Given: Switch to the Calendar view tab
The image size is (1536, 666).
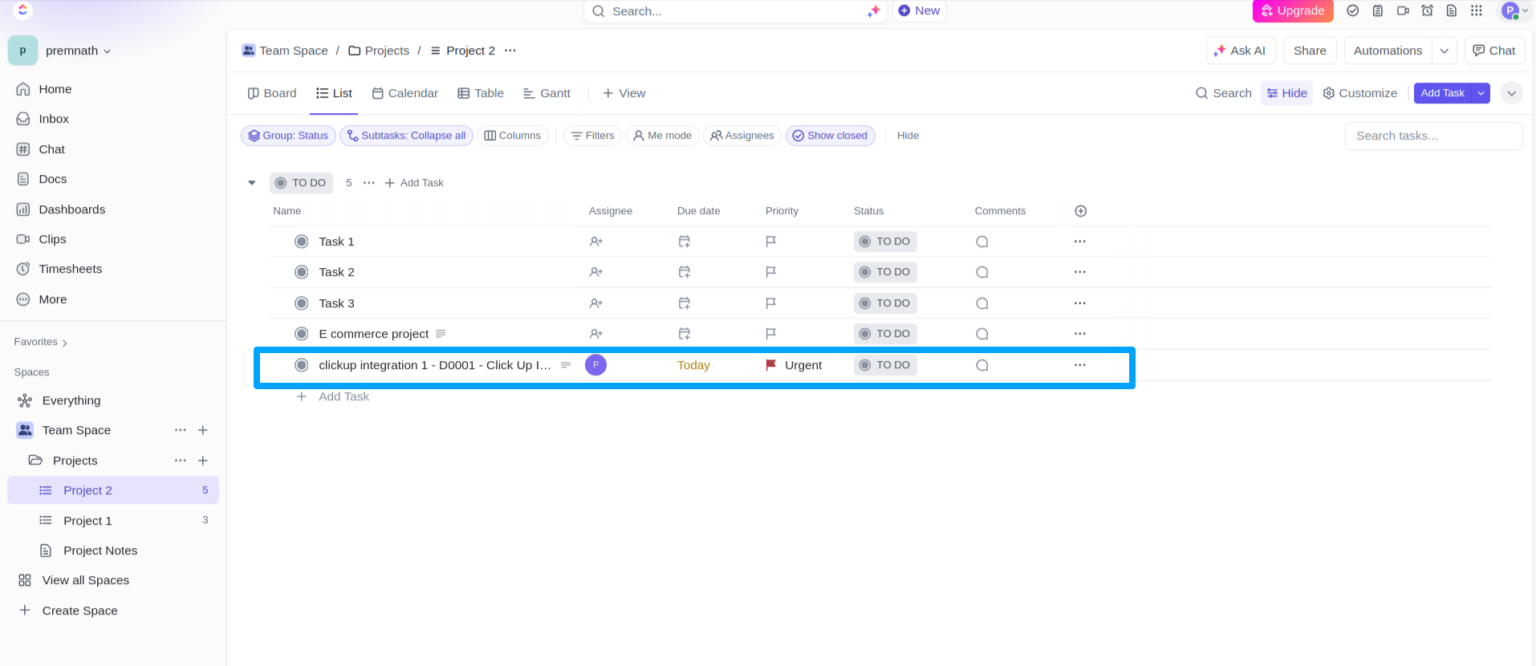Looking at the screenshot, I should (405, 93).
